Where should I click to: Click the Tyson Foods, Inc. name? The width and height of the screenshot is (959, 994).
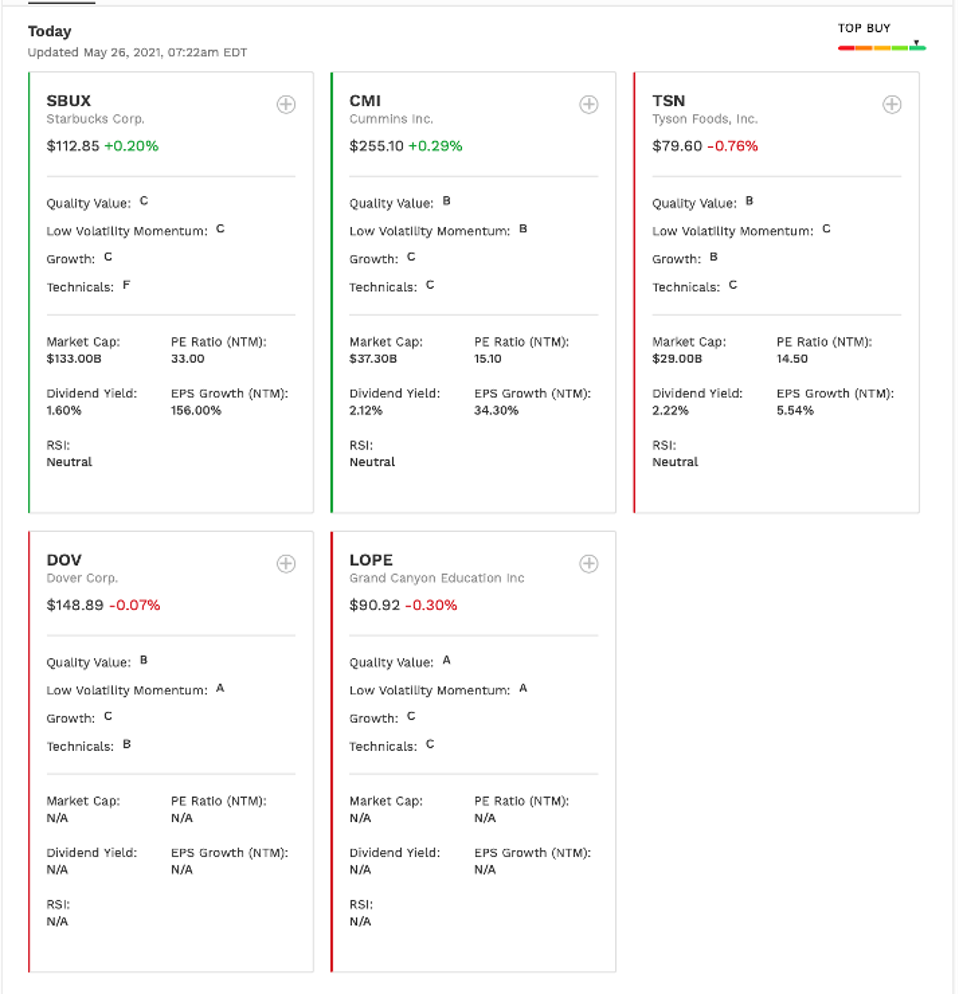[705, 119]
